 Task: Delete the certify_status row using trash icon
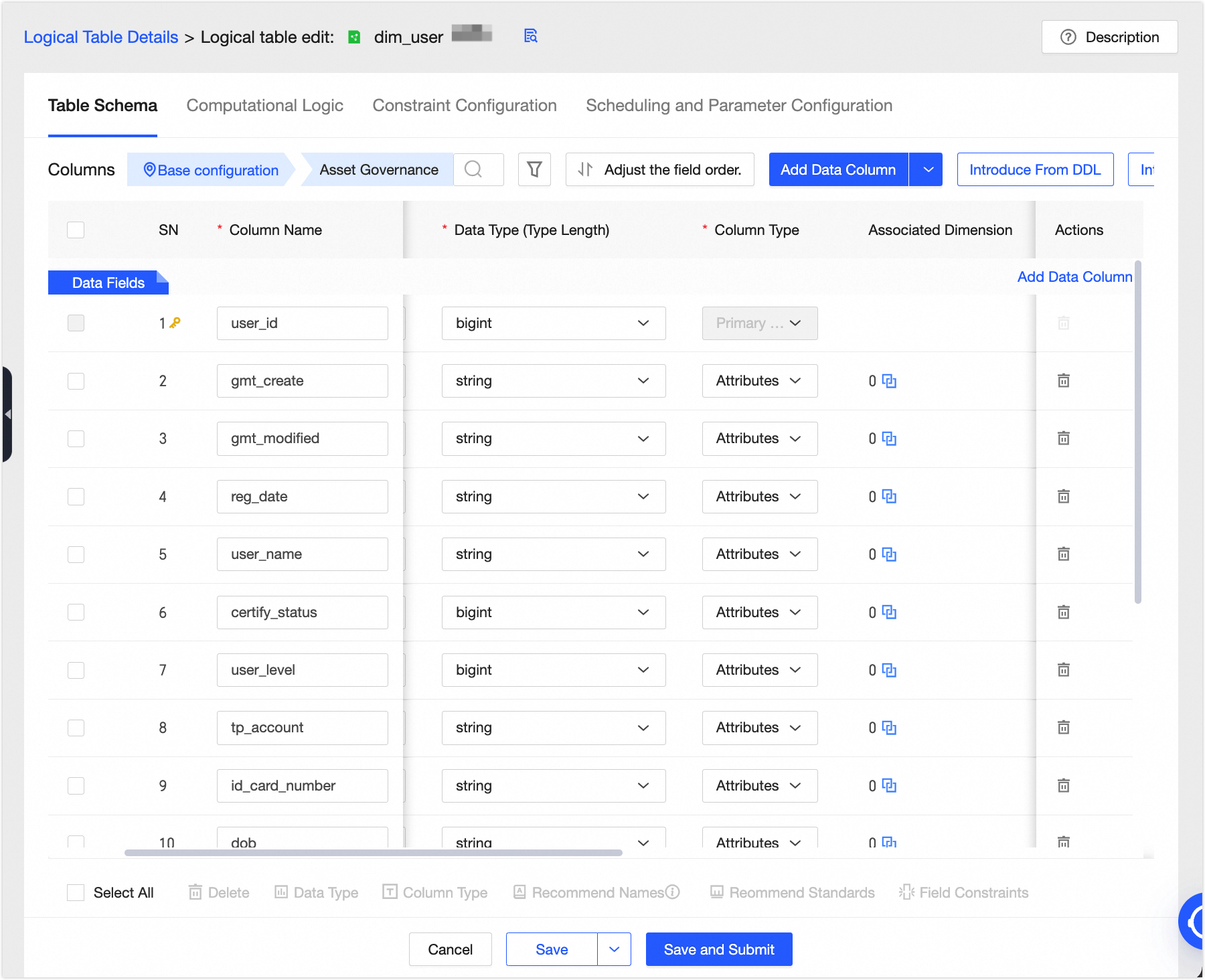coord(1063,612)
